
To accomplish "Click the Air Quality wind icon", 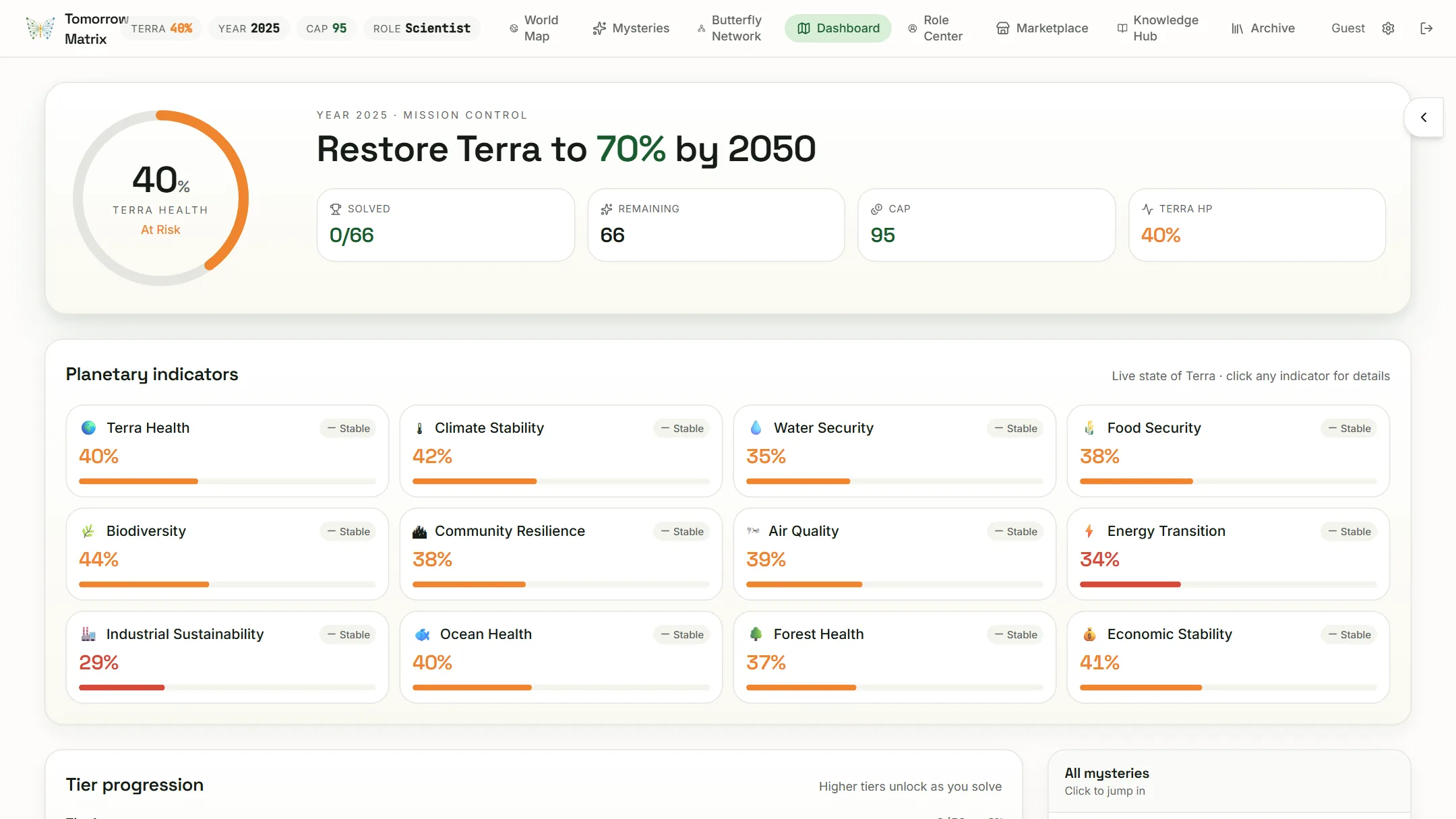I will [753, 531].
